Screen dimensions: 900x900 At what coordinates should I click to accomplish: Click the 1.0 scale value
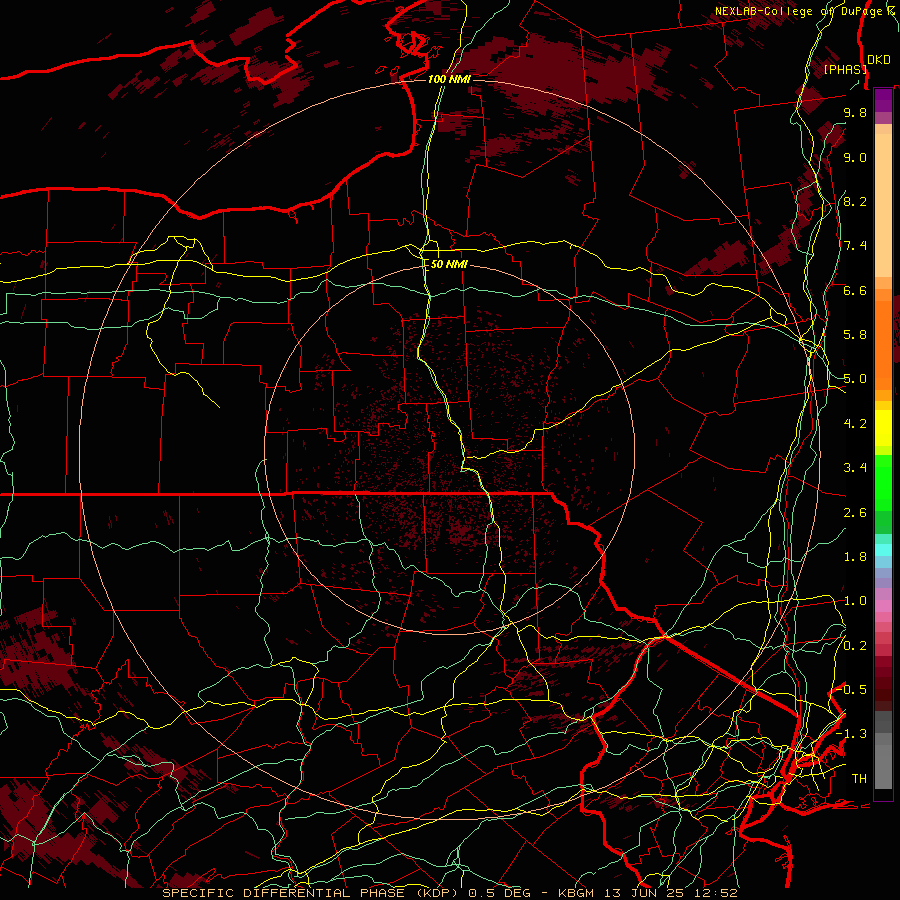(x=855, y=601)
